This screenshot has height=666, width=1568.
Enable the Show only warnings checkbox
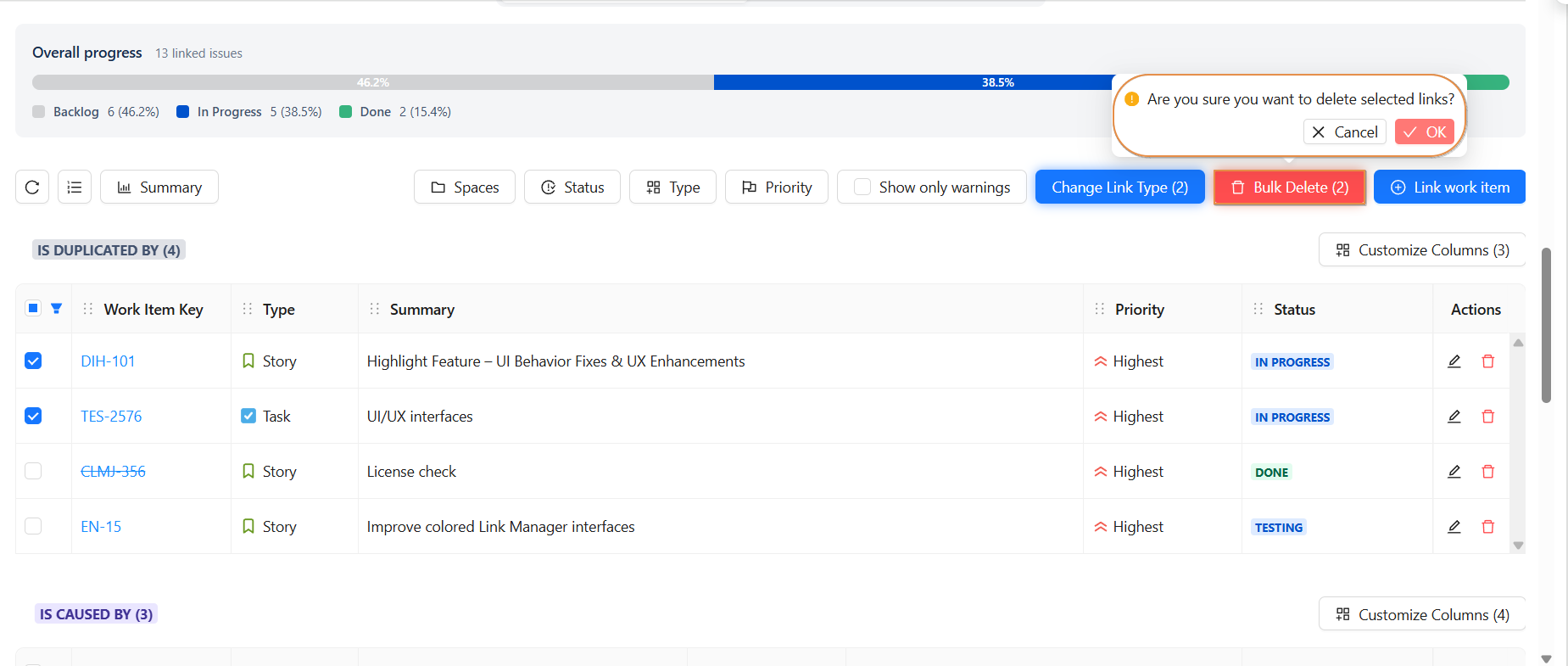(x=862, y=187)
